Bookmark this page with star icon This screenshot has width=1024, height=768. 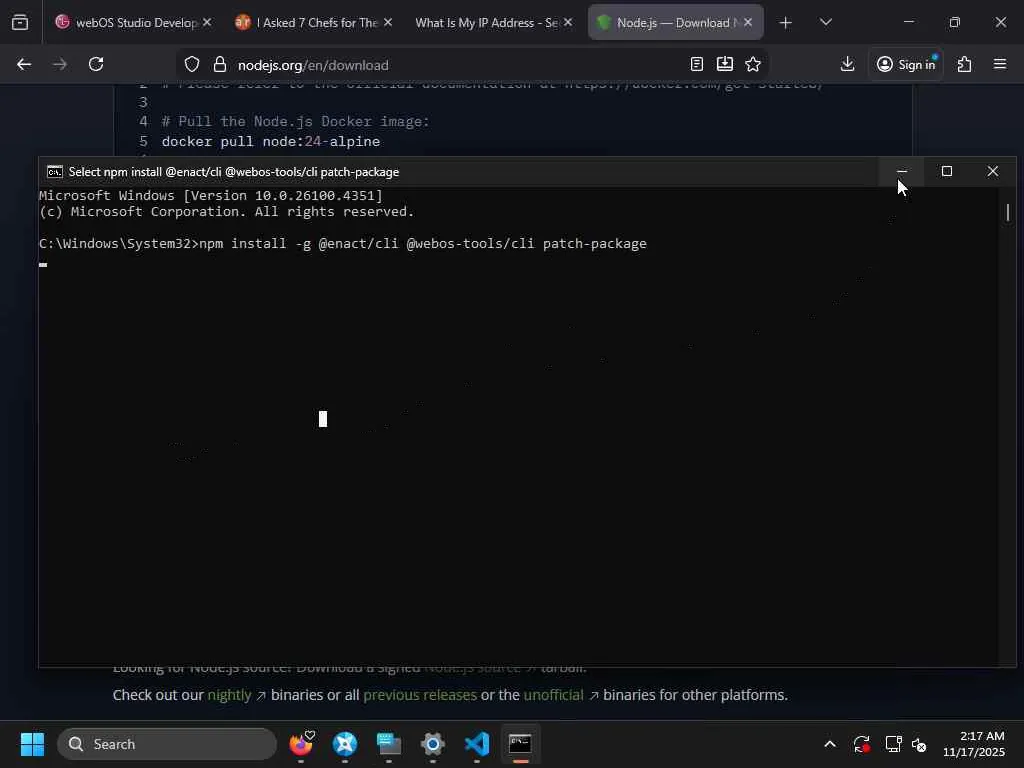(x=753, y=64)
